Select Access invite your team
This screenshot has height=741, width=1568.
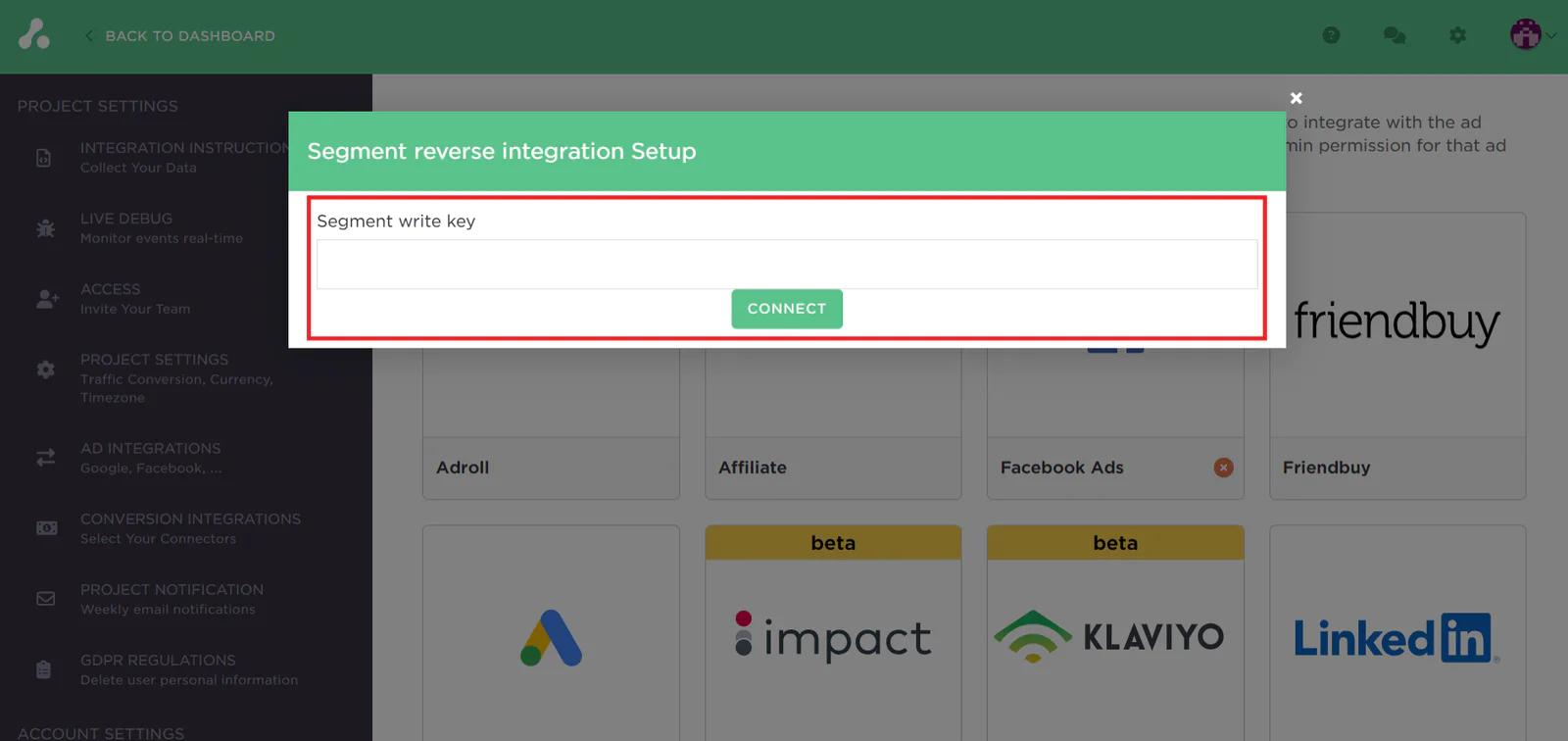tap(135, 298)
